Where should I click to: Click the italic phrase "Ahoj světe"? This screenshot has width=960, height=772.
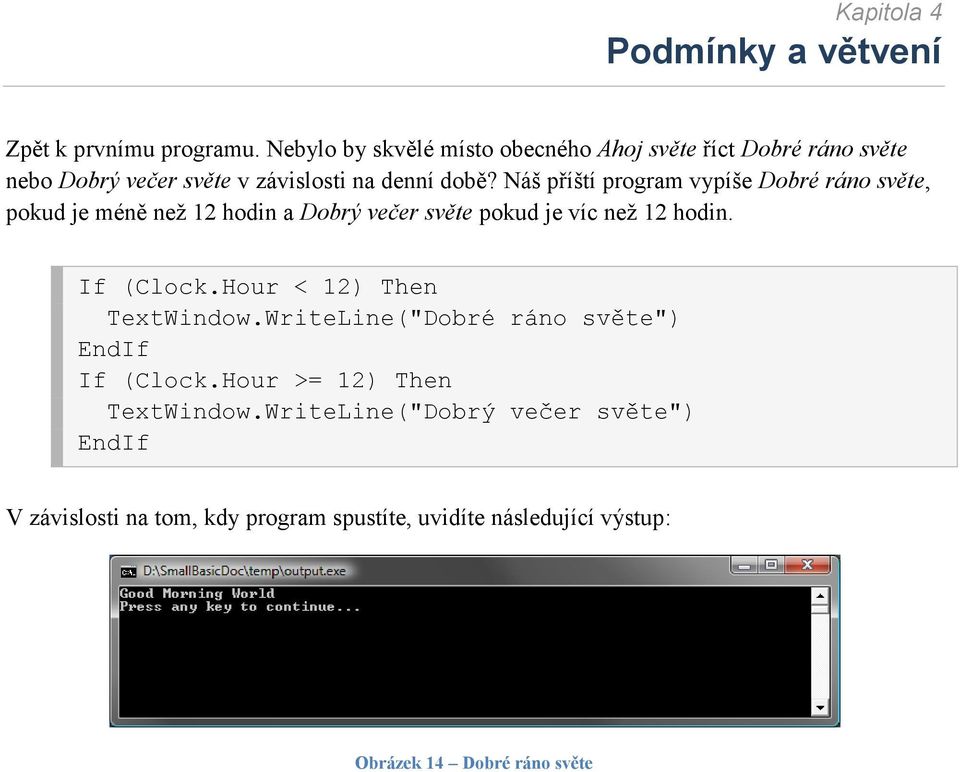tap(646, 149)
